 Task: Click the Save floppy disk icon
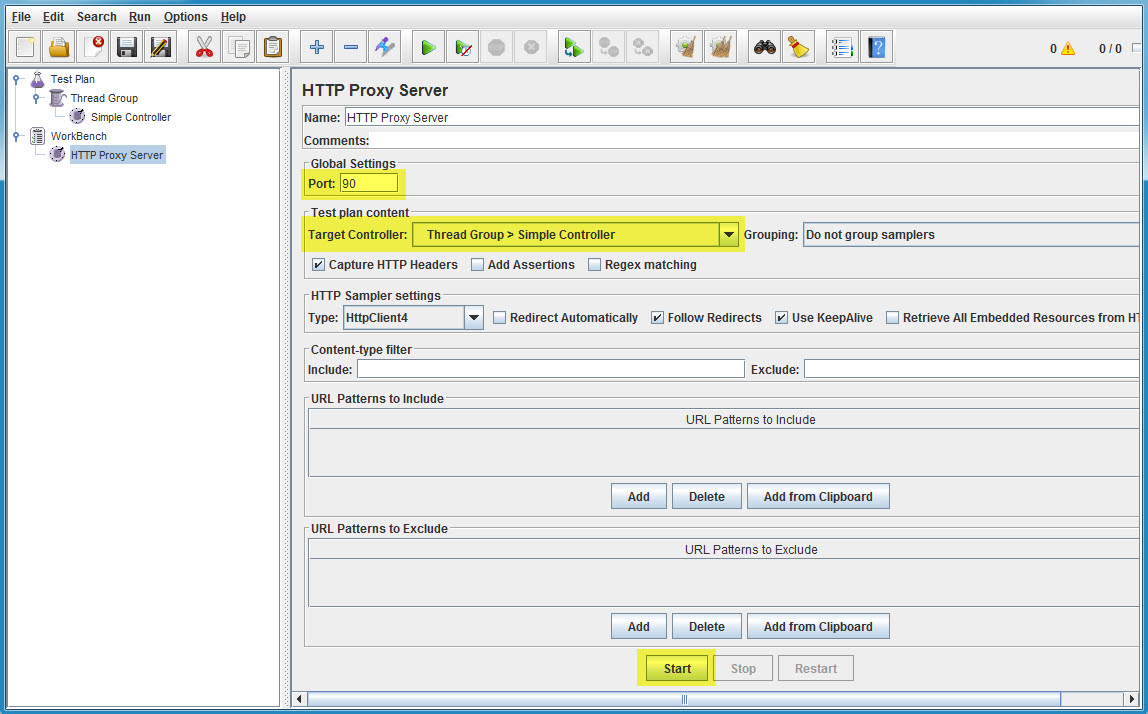(127, 48)
